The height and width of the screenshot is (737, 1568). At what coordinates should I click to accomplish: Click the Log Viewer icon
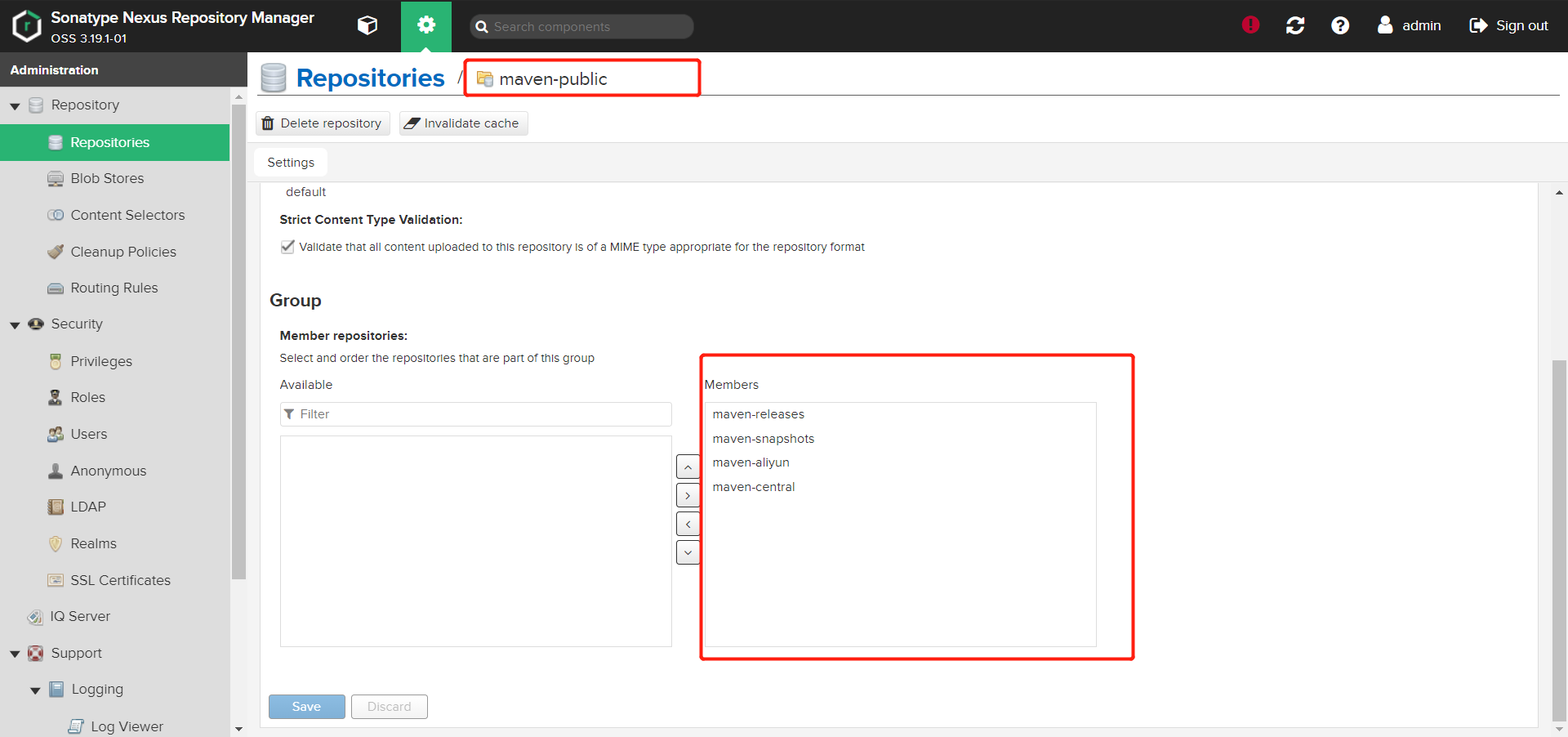click(76, 726)
